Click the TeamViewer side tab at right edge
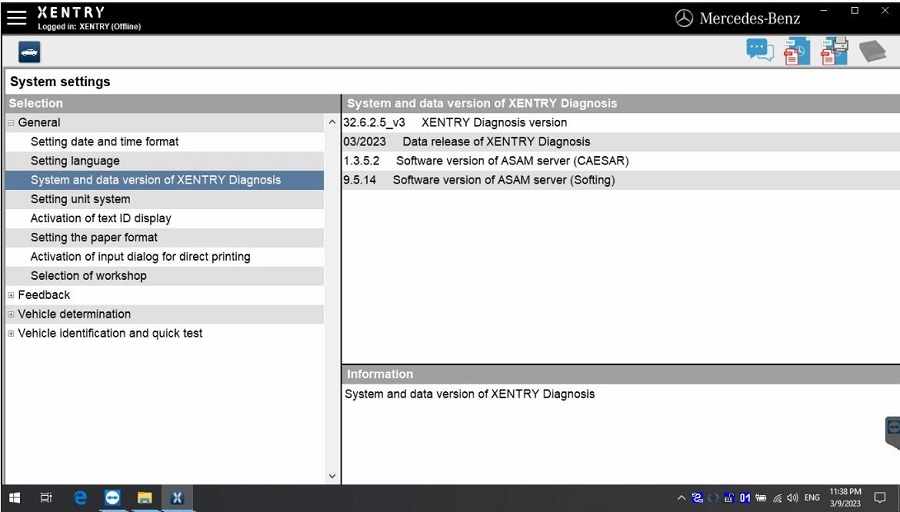The image size is (900, 512). (893, 432)
